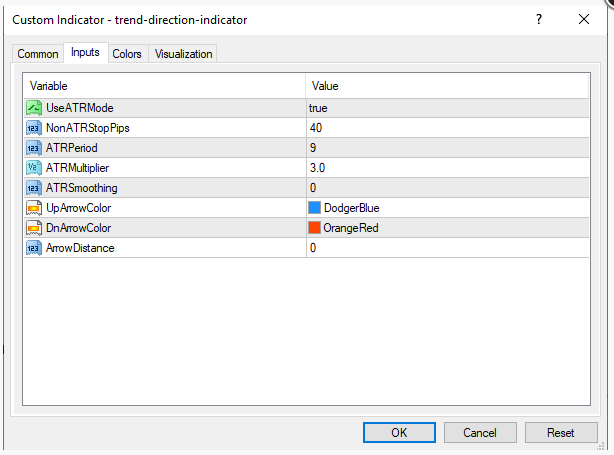Open the help question mark button

tap(539, 19)
